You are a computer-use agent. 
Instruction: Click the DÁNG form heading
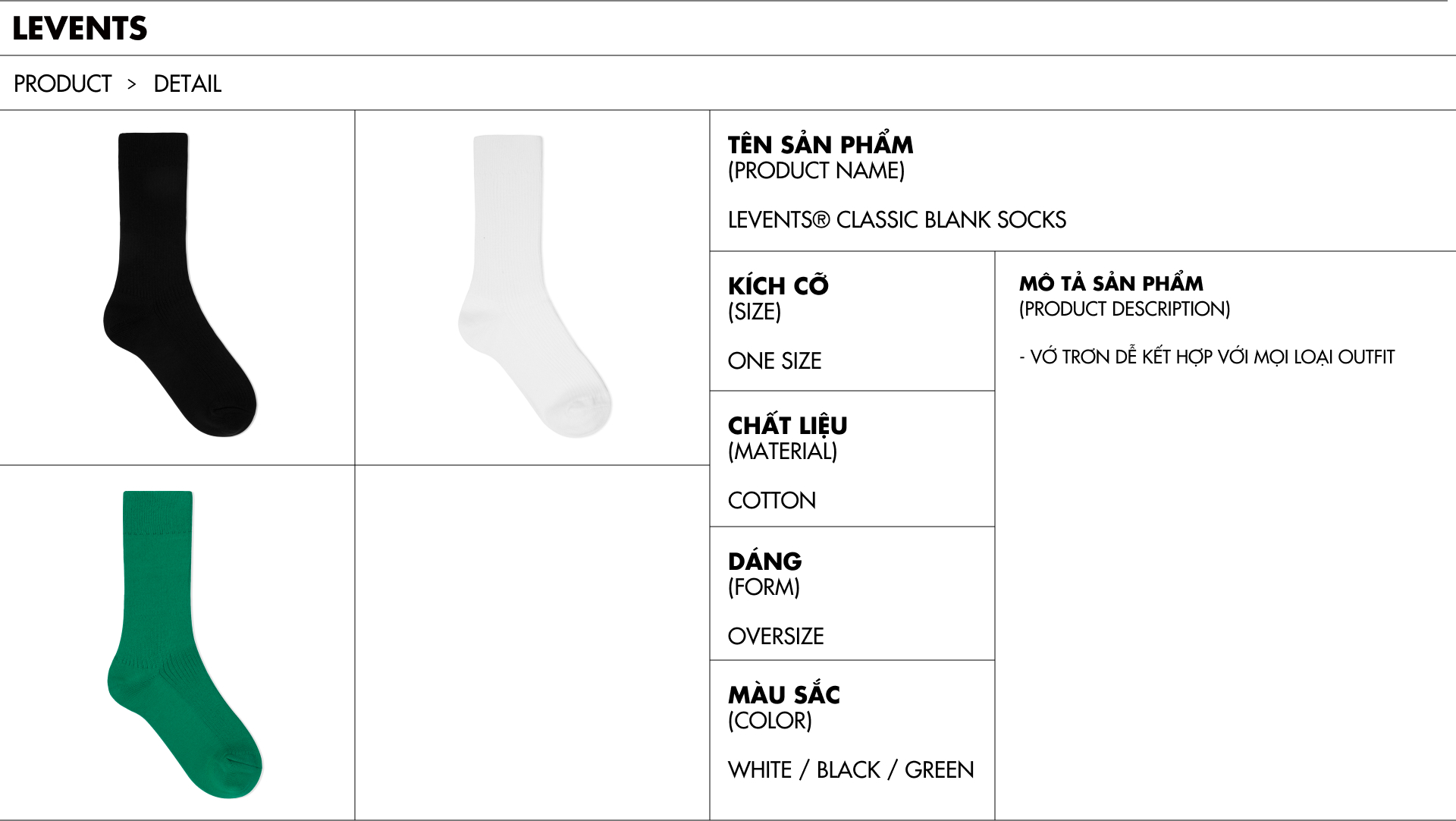(764, 561)
